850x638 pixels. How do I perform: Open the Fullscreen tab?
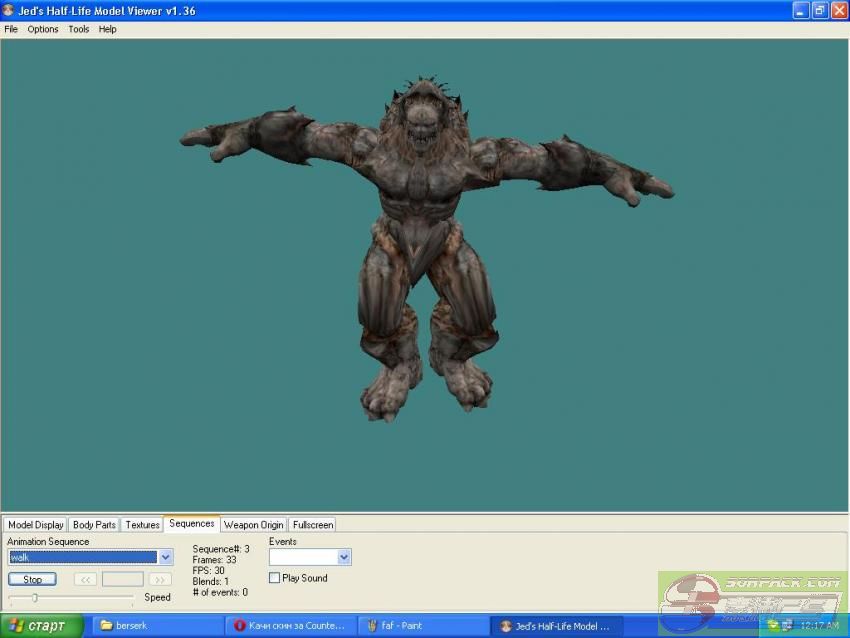(x=313, y=525)
